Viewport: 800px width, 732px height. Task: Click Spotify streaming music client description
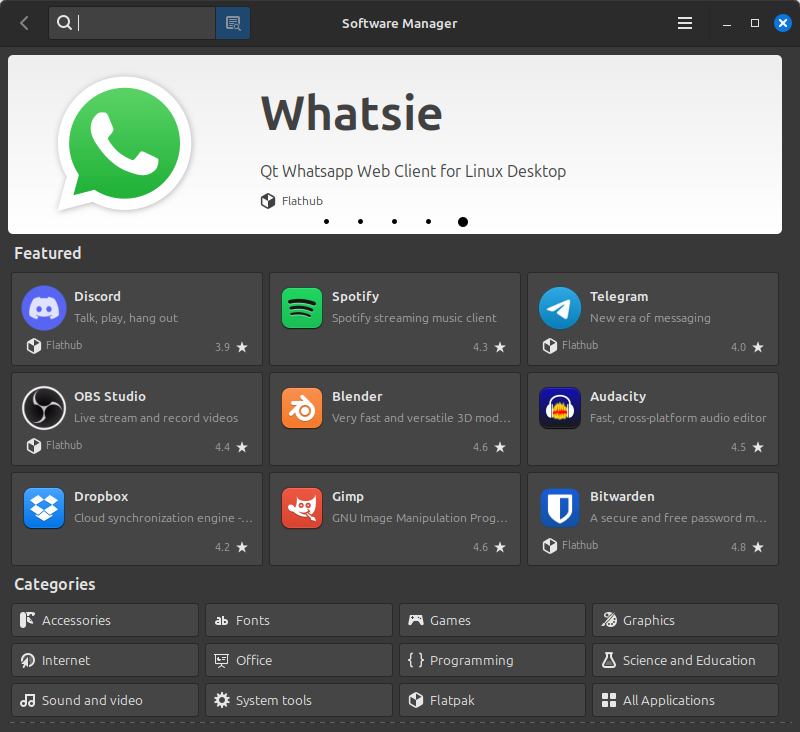click(x=414, y=318)
